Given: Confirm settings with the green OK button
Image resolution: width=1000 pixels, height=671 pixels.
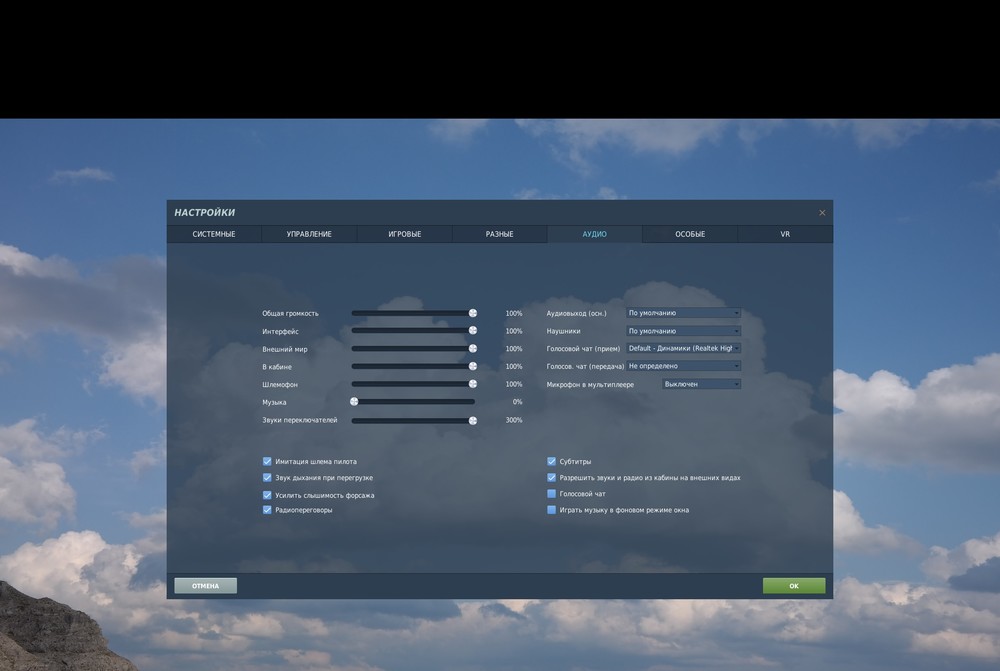Looking at the screenshot, I should 794,586.
